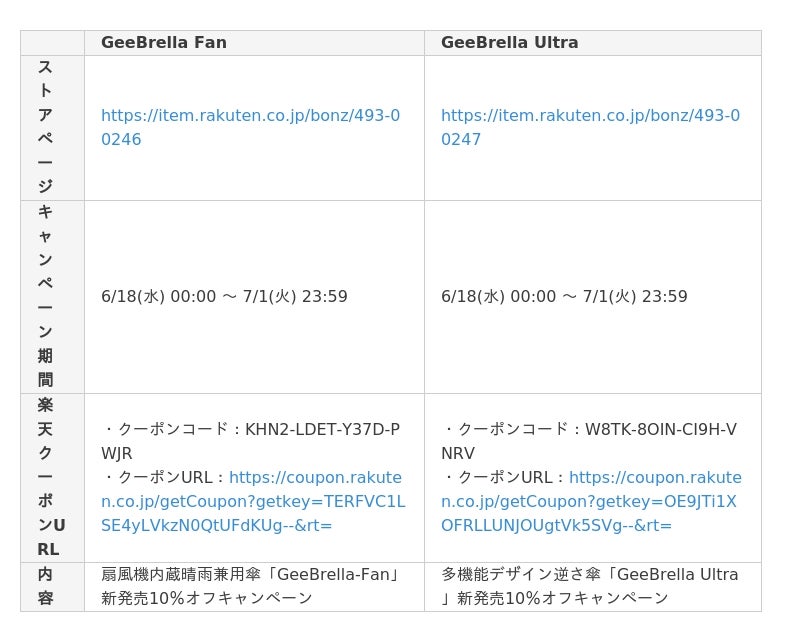Click the empty top-left table header cell
This screenshot has width=800, height=642.
click(52, 43)
